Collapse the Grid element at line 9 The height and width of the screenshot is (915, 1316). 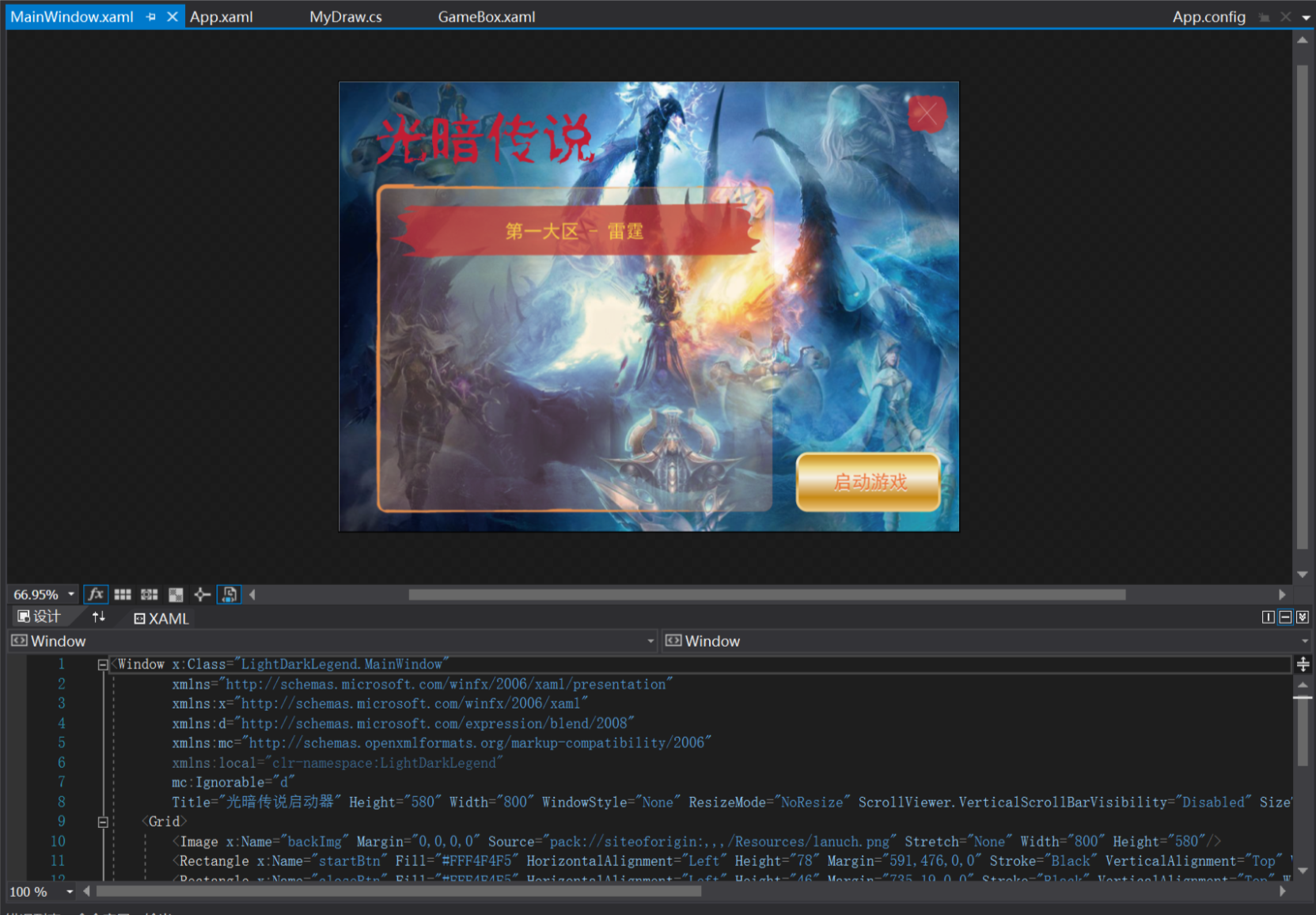click(103, 822)
